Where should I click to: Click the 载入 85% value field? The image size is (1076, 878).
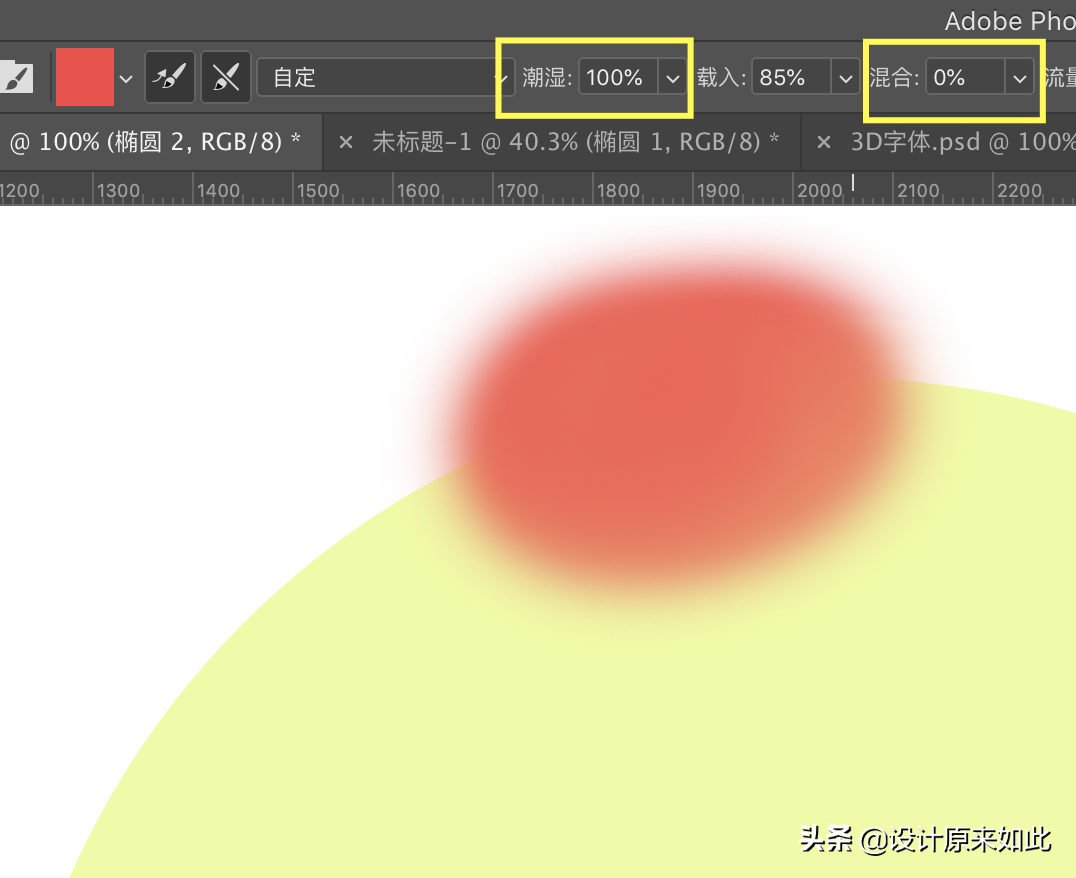pyautogui.click(x=791, y=77)
